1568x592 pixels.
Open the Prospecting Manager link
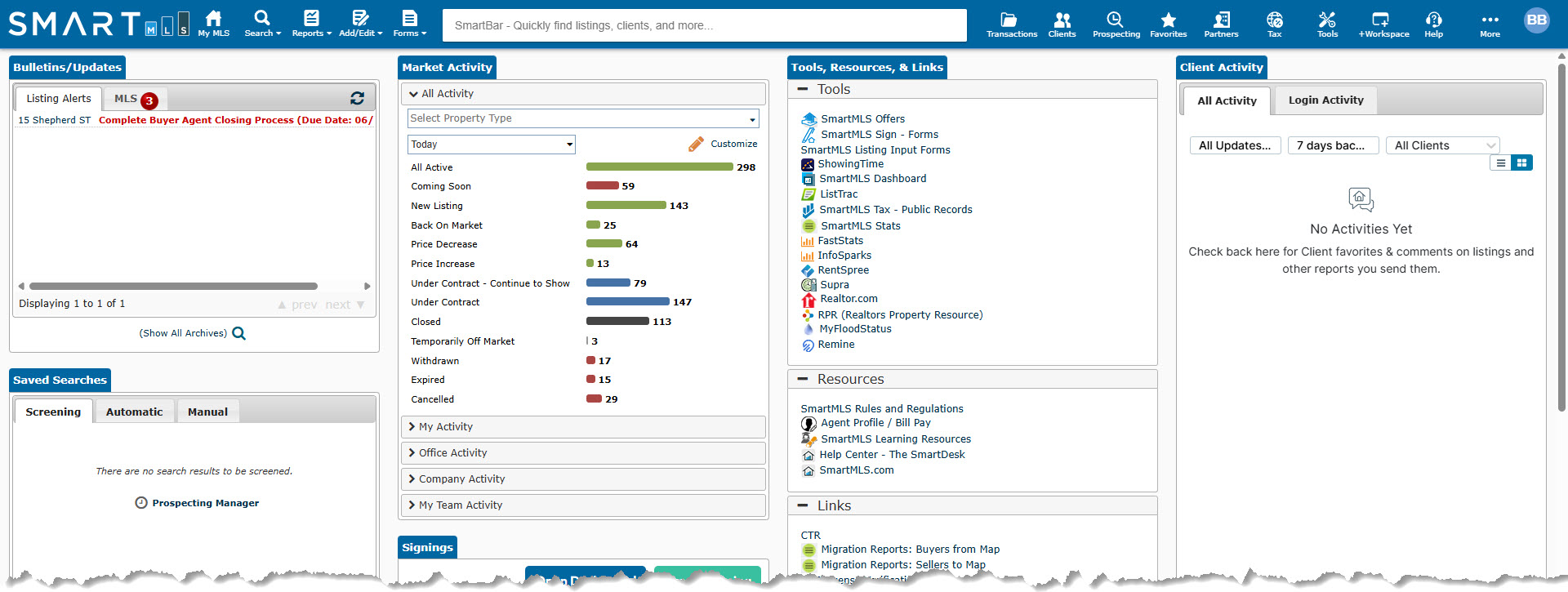(206, 503)
